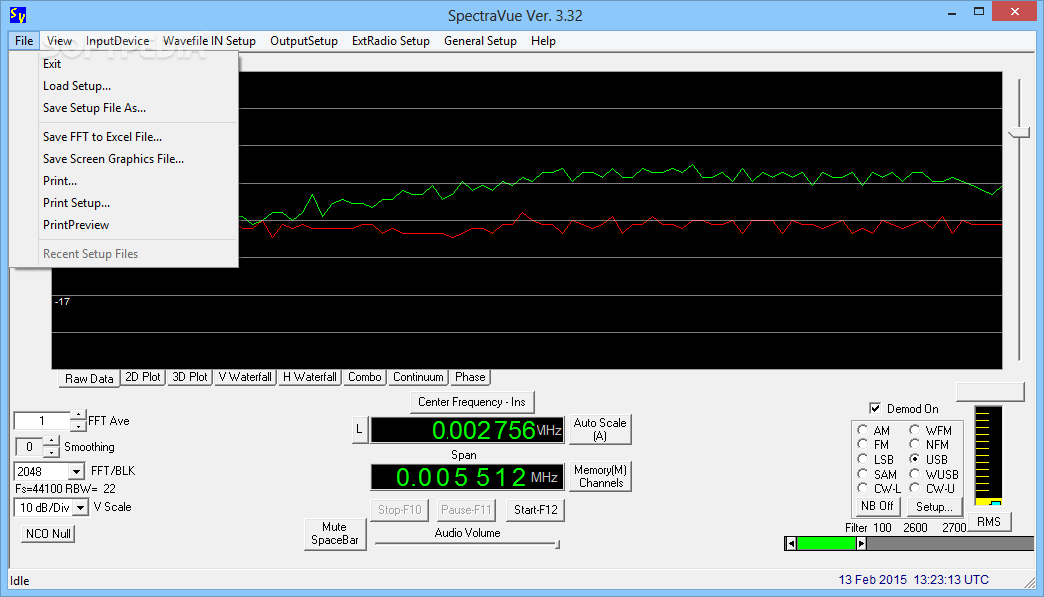Click the FFT Ave input field
The height and width of the screenshot is (597, 1044).
pos(42,421)
